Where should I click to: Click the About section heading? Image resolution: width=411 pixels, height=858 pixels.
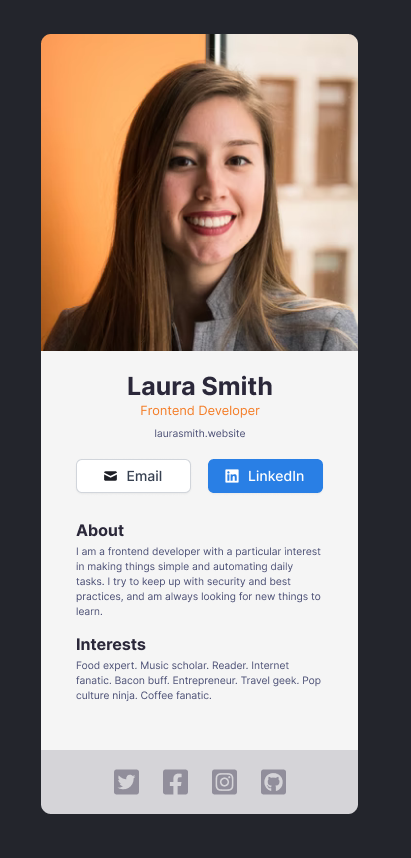tap(100, 530)
